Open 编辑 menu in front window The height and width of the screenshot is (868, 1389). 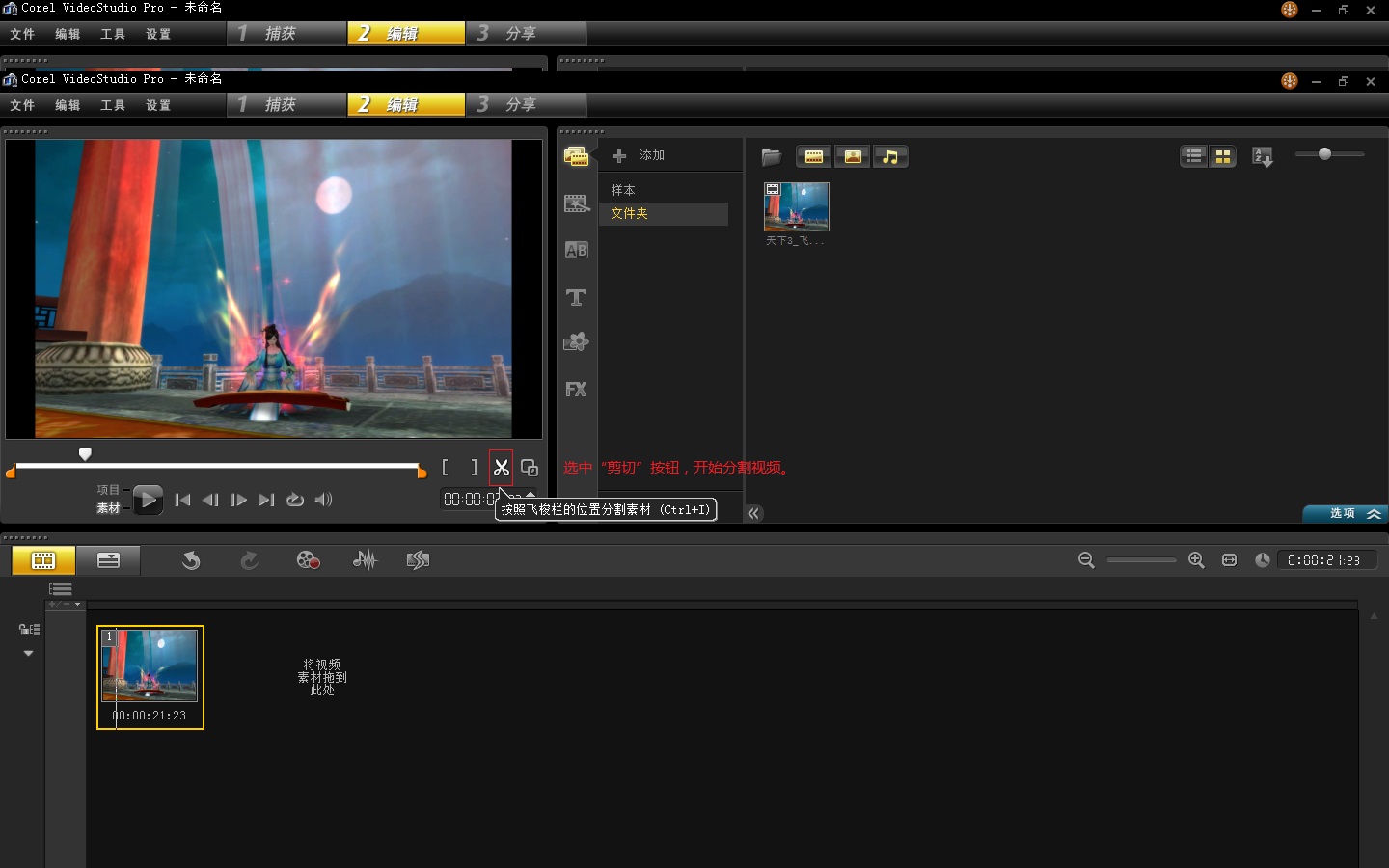tap(68, 105)
